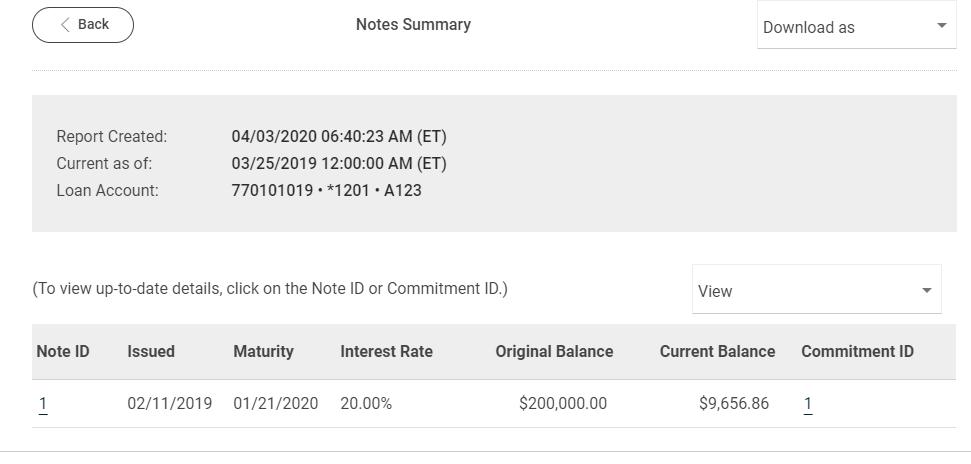Open Commitment ID 1 link
Viewport: 971px width, 464px height.
pyautogui.click(x=808, y=404)
